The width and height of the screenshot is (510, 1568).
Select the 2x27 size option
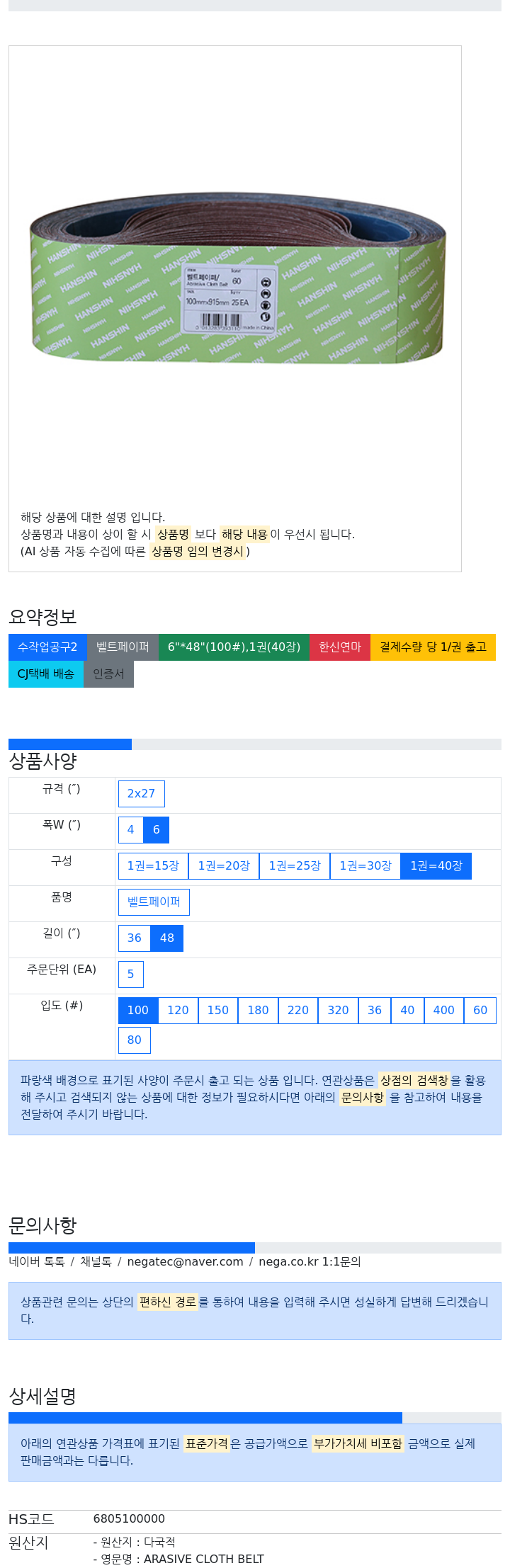coord(141,794)
